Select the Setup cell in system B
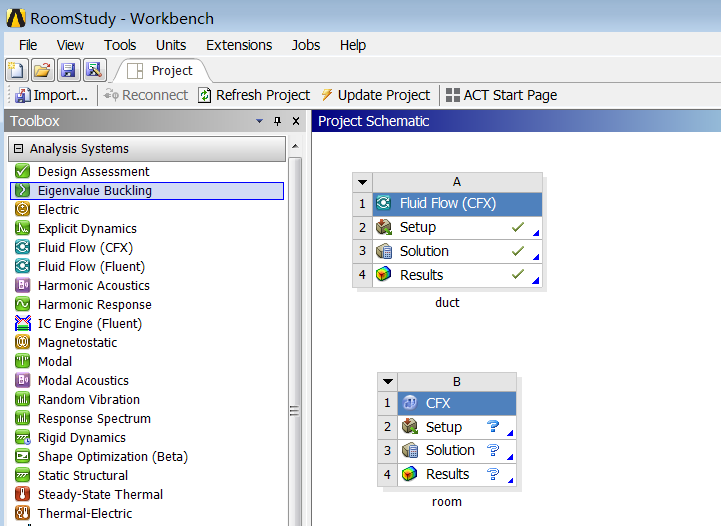 point(457,427)
